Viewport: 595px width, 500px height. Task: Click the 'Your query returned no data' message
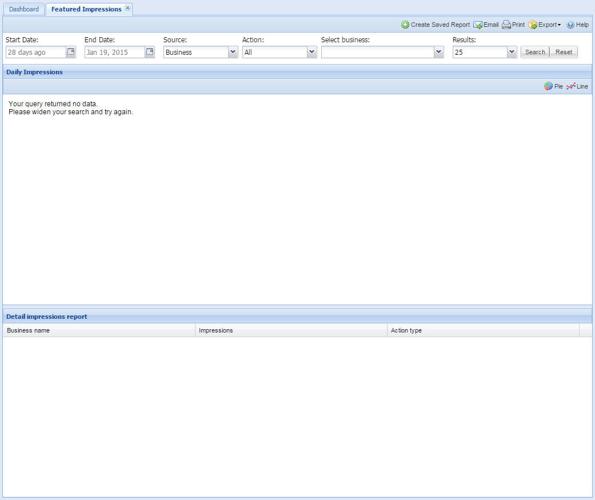click(x=53, y=104)
